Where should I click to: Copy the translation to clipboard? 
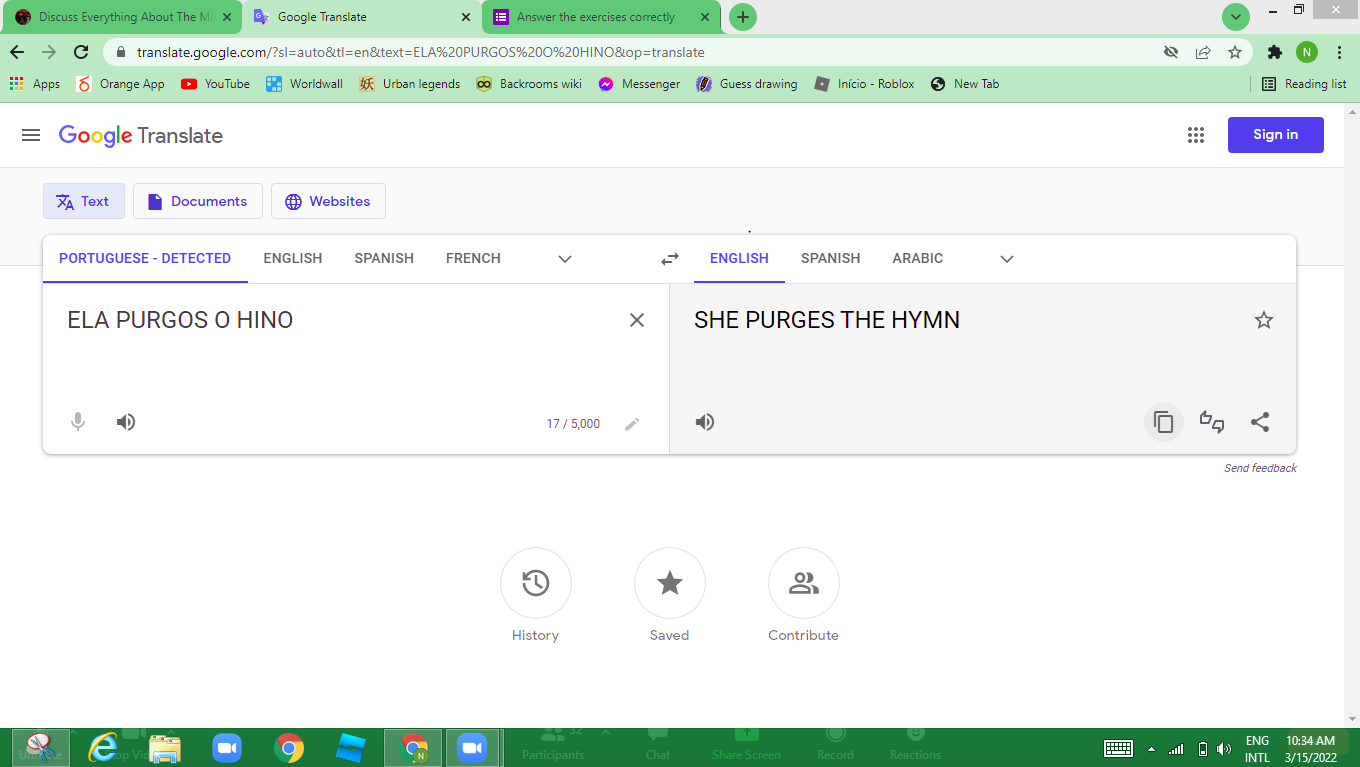(1163, 421)
